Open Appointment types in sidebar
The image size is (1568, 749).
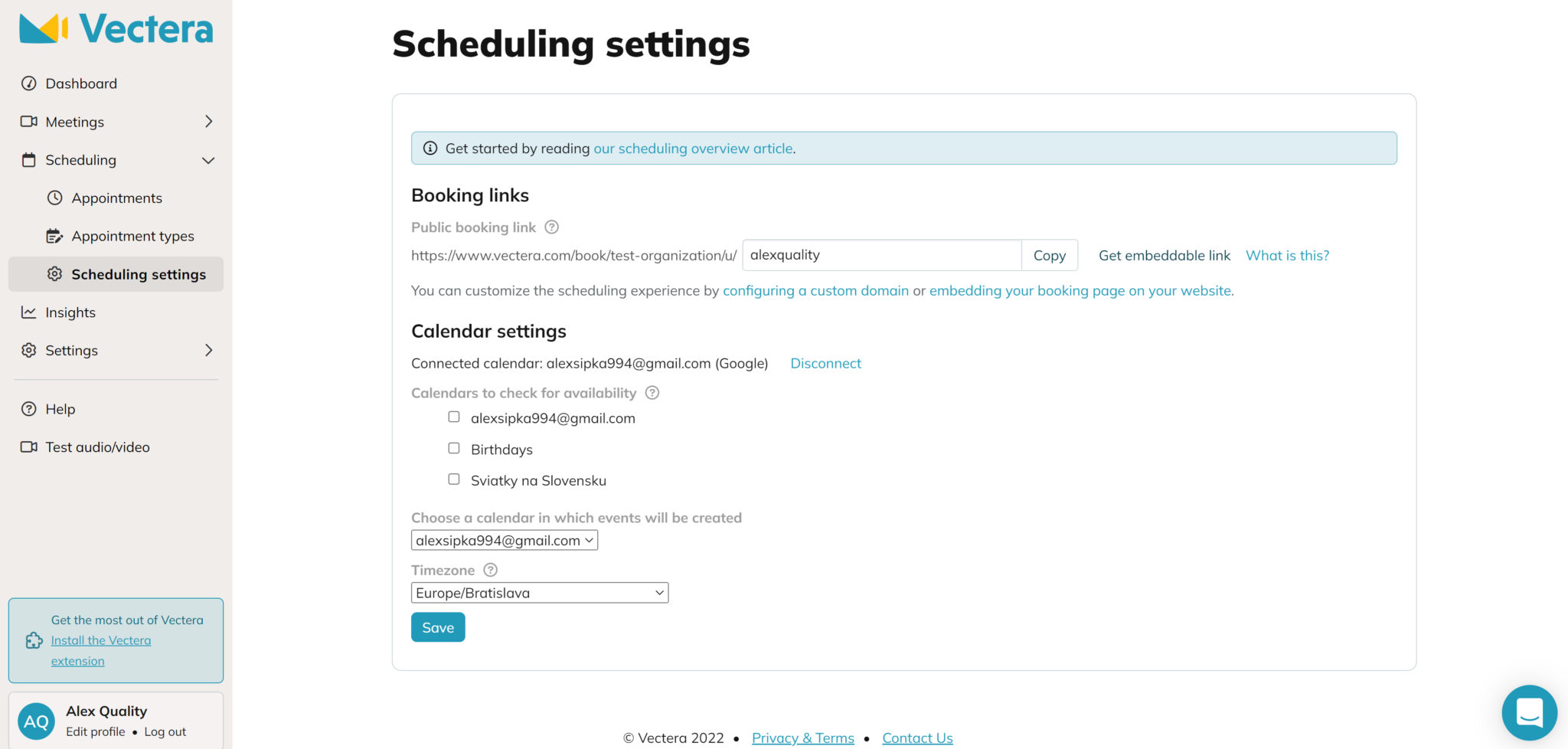click(132, 236)
